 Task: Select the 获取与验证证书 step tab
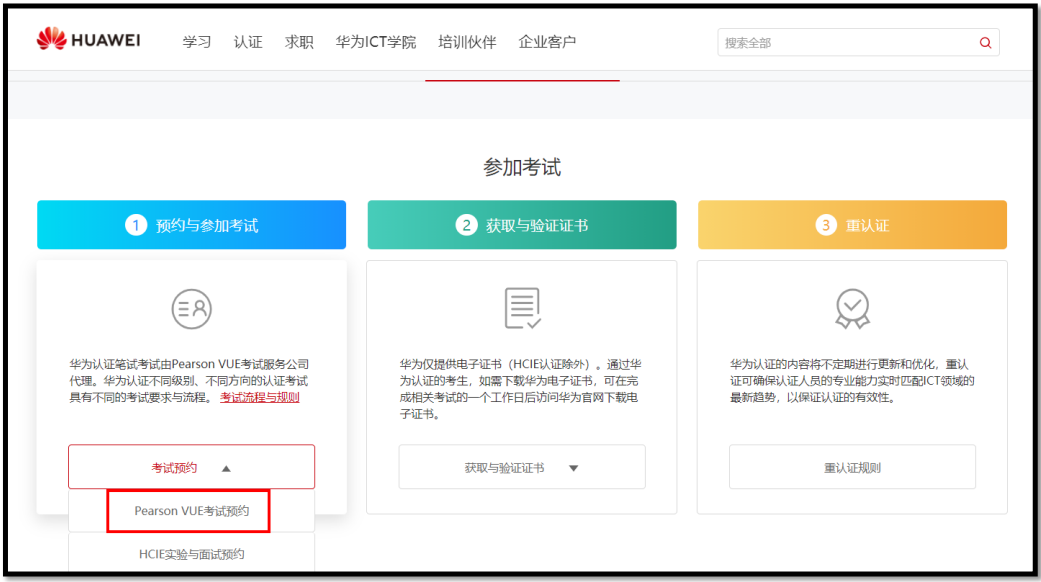pos(522,225)
